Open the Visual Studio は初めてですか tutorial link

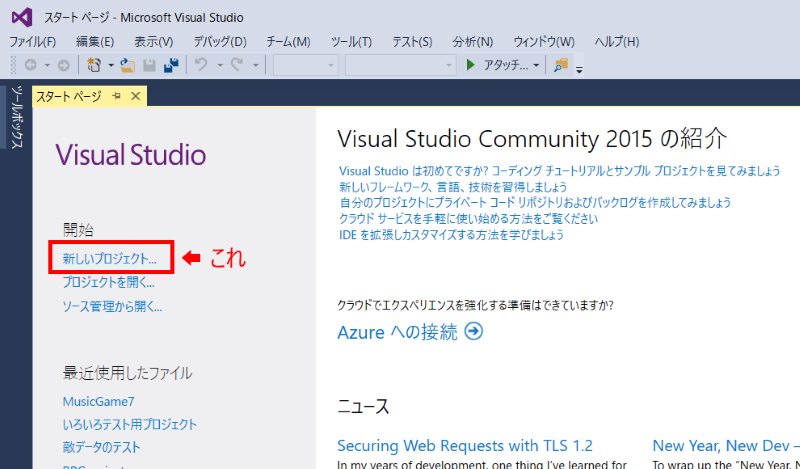560,171
